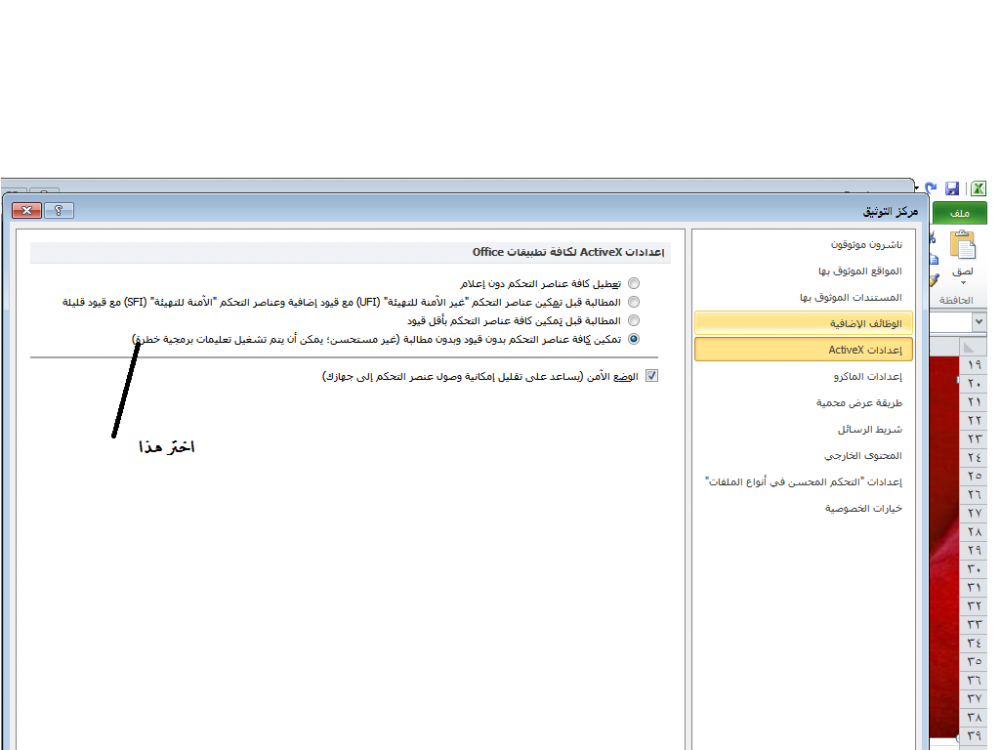Viewport: 1000px width, 750px height.
Task: Open 'إعدادات الماكرو' Macro Settings category
Action: coord(867,376)
